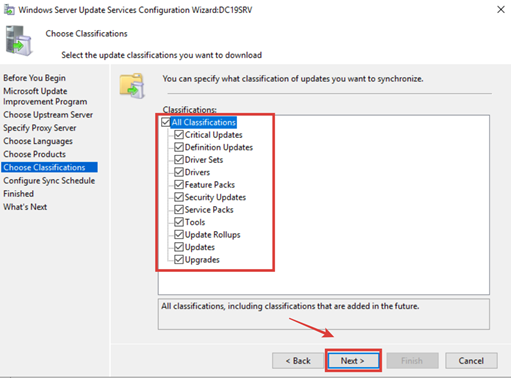Open the Choose Languages step
The width and height of the screenshot is (511, 378).
[38, 141]
